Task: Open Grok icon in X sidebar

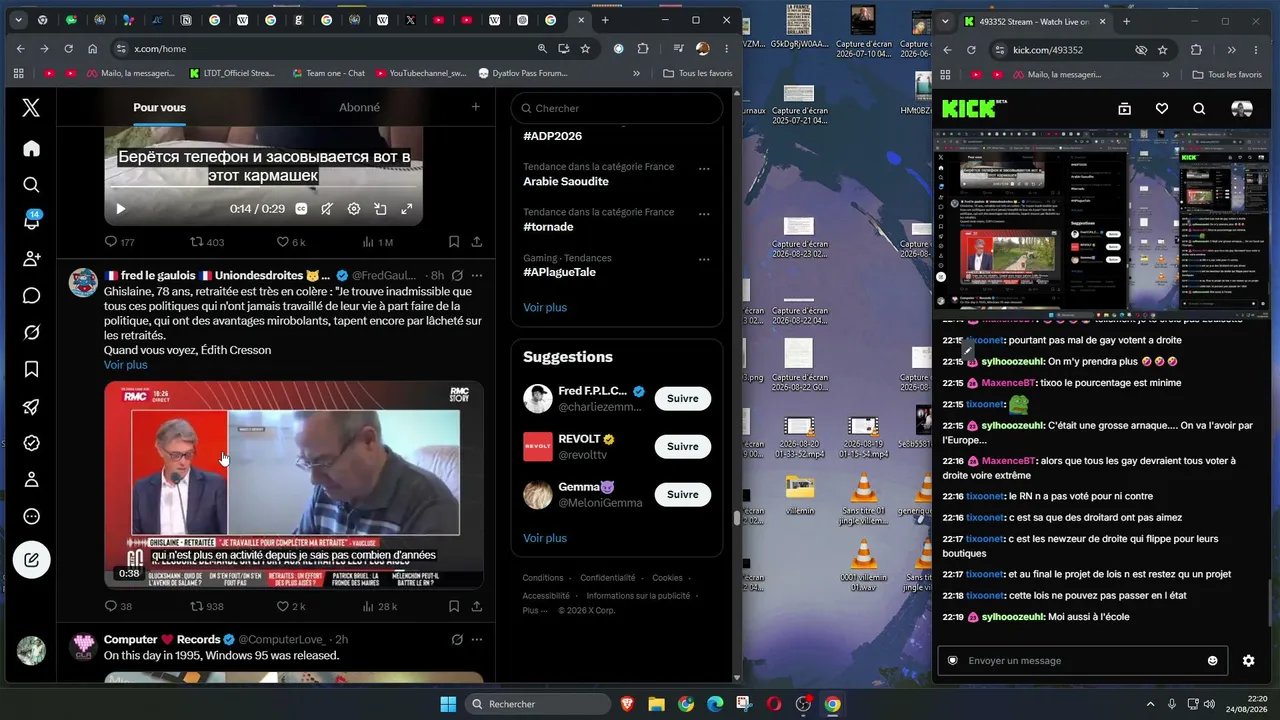Action: tap(31, 333)
